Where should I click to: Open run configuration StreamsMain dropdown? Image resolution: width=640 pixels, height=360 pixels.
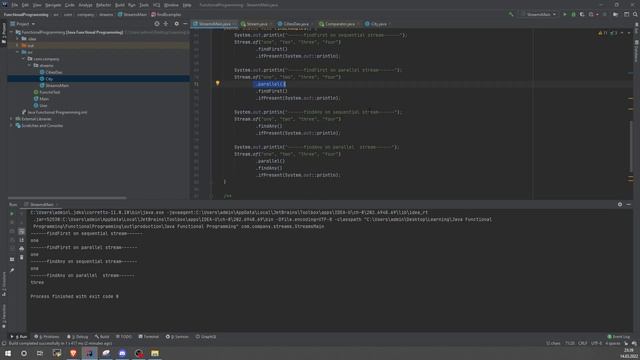pyautogui.click(x=538, y=14)
